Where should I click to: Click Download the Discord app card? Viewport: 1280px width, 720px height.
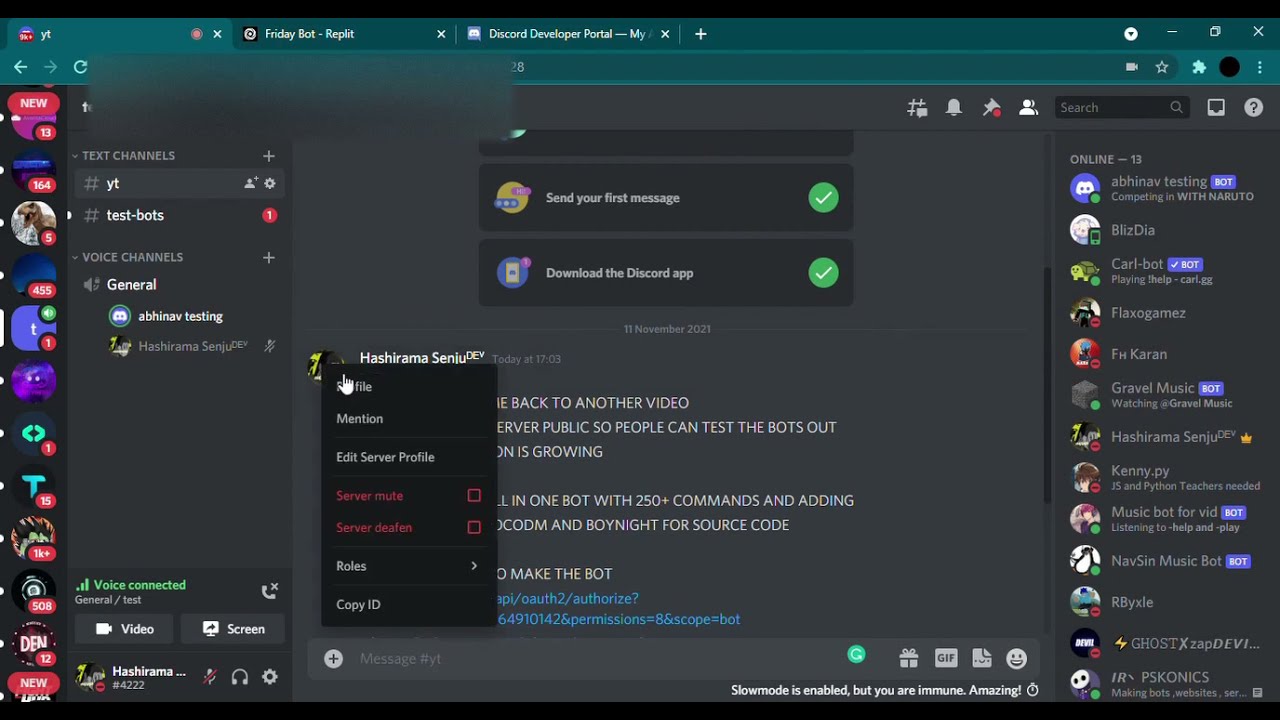click(x=666, y=273)
